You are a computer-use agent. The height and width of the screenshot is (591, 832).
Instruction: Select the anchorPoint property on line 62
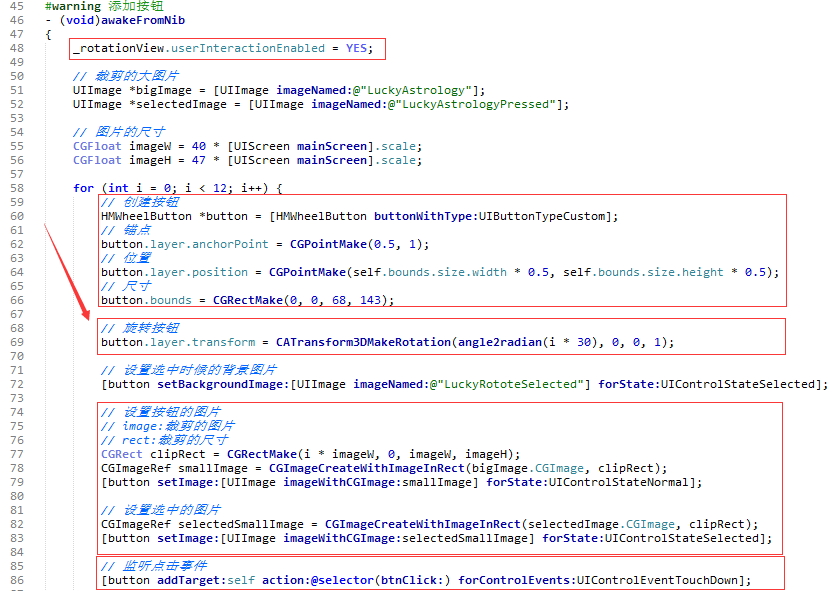point(230,244)
